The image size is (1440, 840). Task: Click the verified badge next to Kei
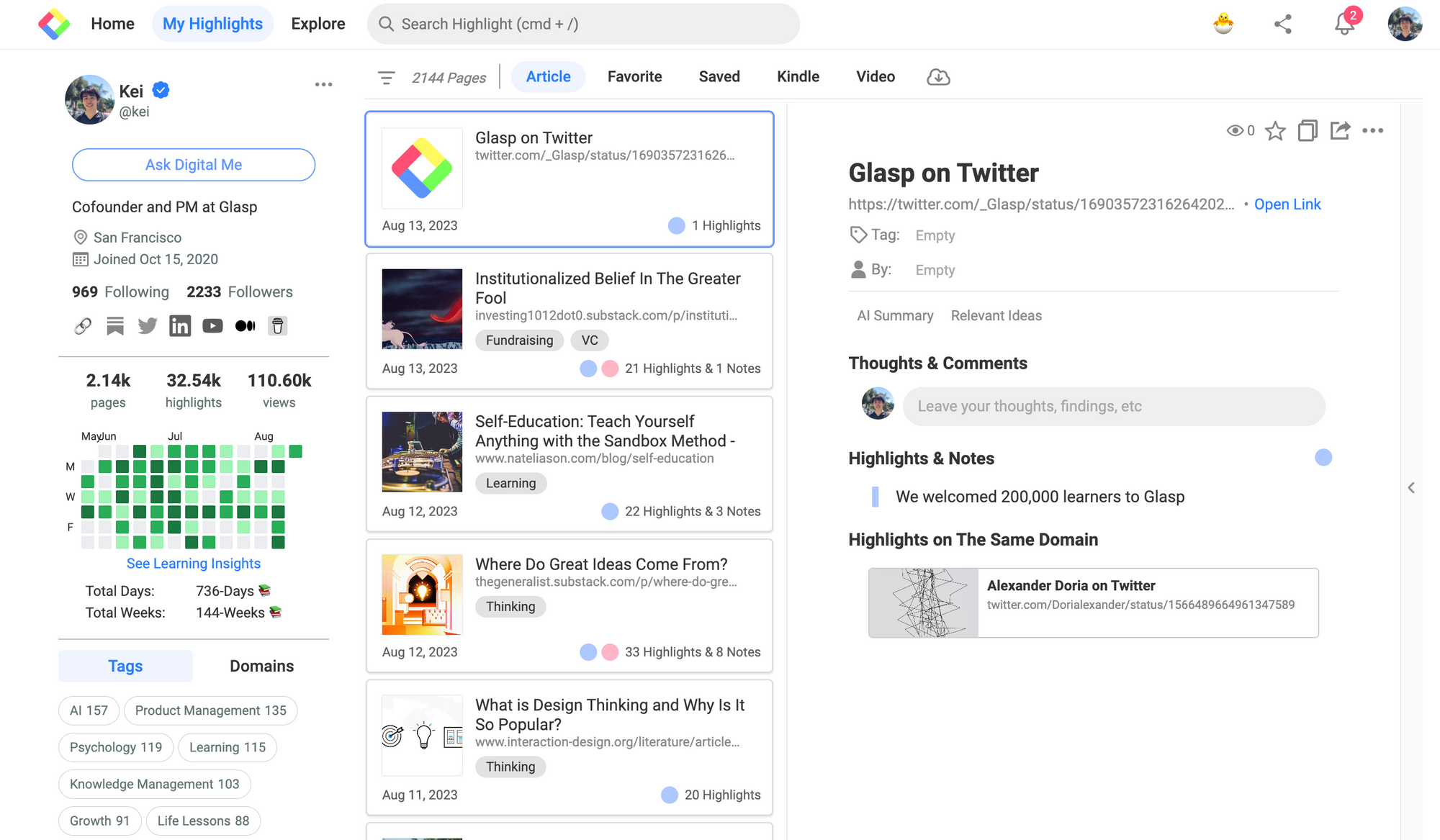pos(161,90)
